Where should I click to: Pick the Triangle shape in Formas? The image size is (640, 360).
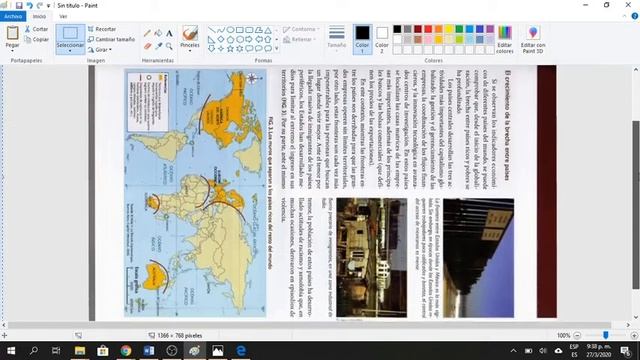[268, 30]
